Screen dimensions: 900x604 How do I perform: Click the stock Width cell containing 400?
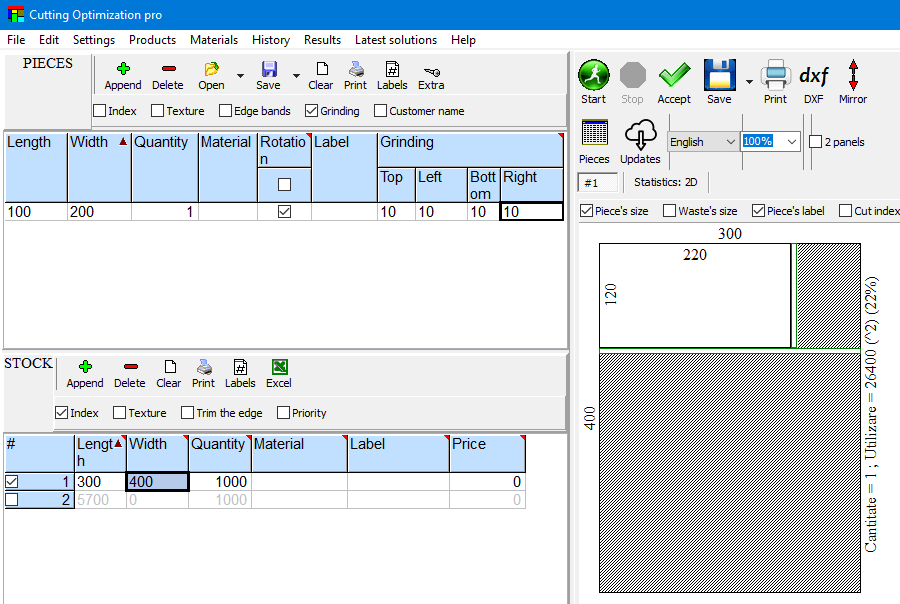[156, 482]
